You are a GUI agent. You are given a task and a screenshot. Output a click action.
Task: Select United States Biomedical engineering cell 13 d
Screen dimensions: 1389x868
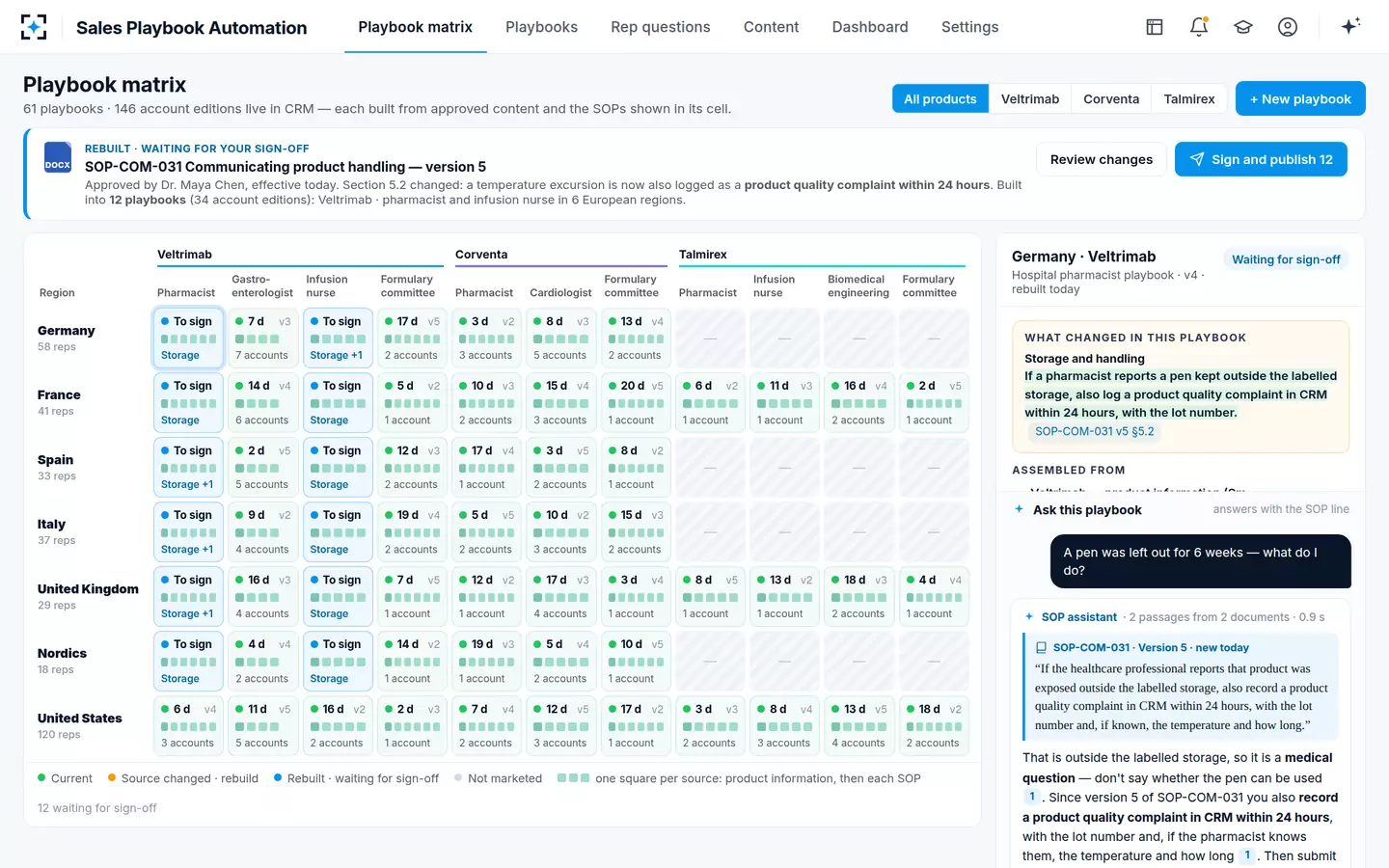(859, 726)
